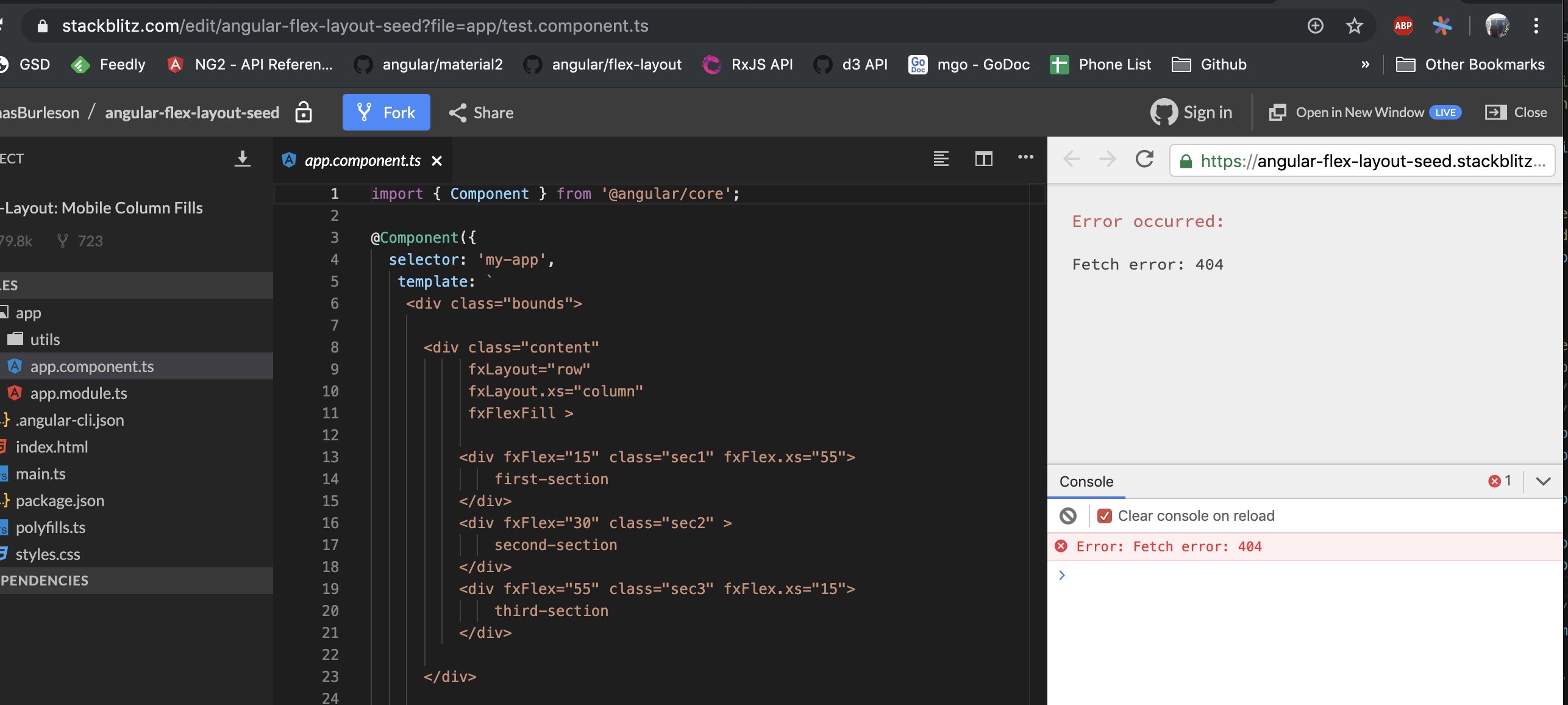Select the Console tab in the preview
The image size is (1568, 705).
pos(1086,481)
